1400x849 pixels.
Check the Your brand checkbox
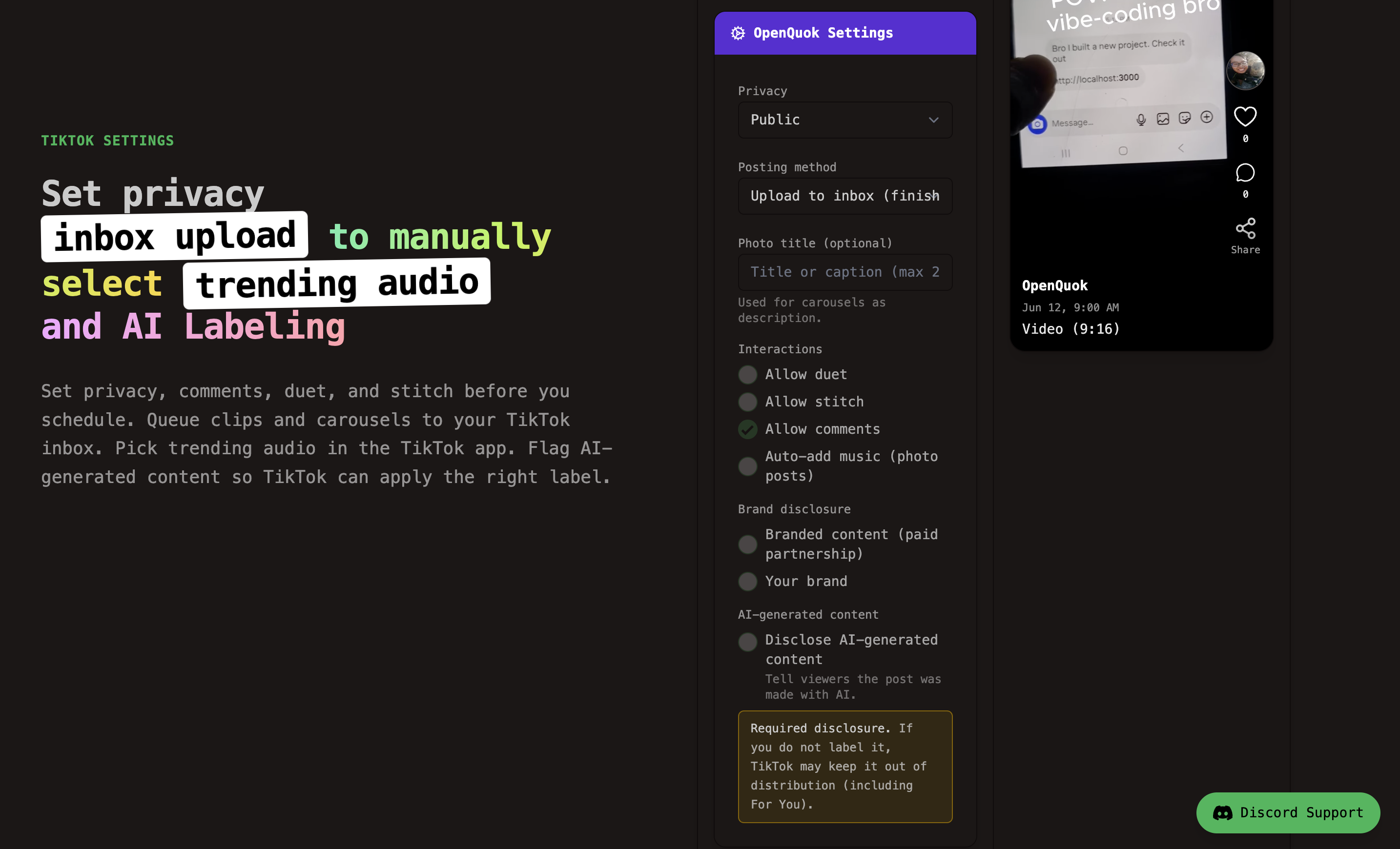point(747,582)
